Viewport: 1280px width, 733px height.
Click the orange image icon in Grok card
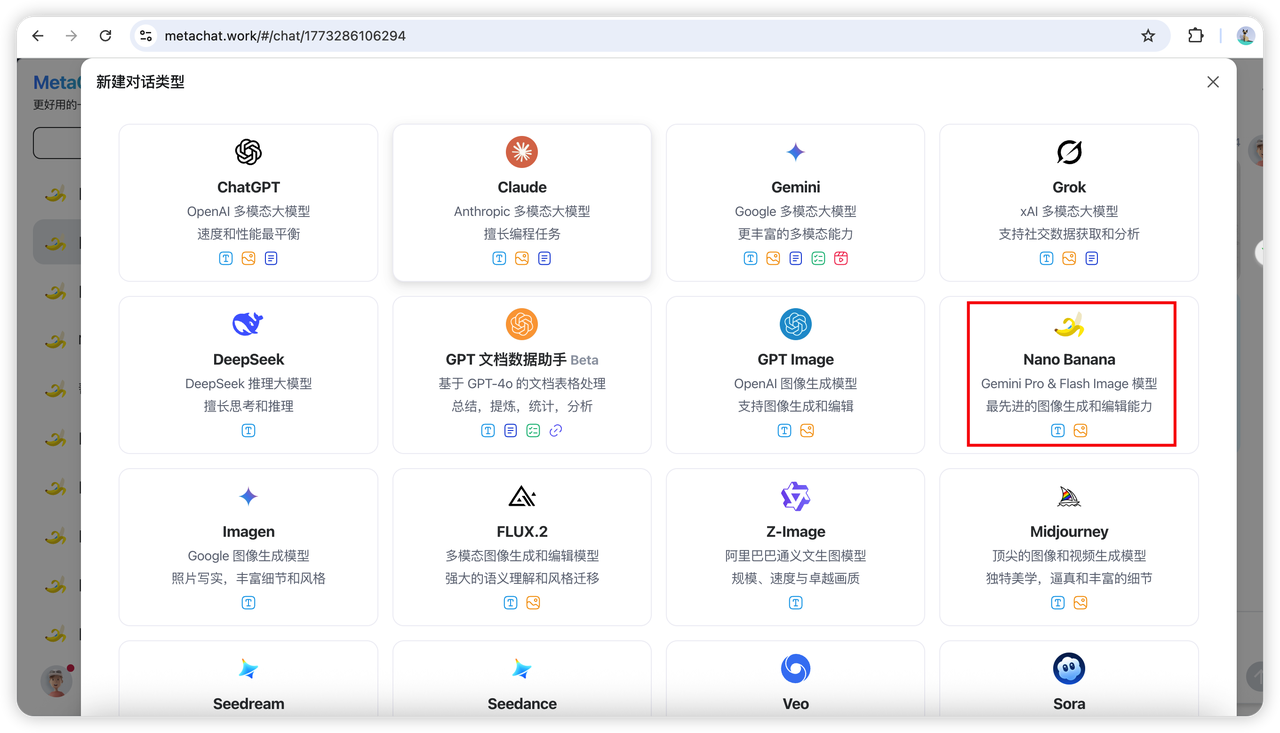coord(1069,258)
